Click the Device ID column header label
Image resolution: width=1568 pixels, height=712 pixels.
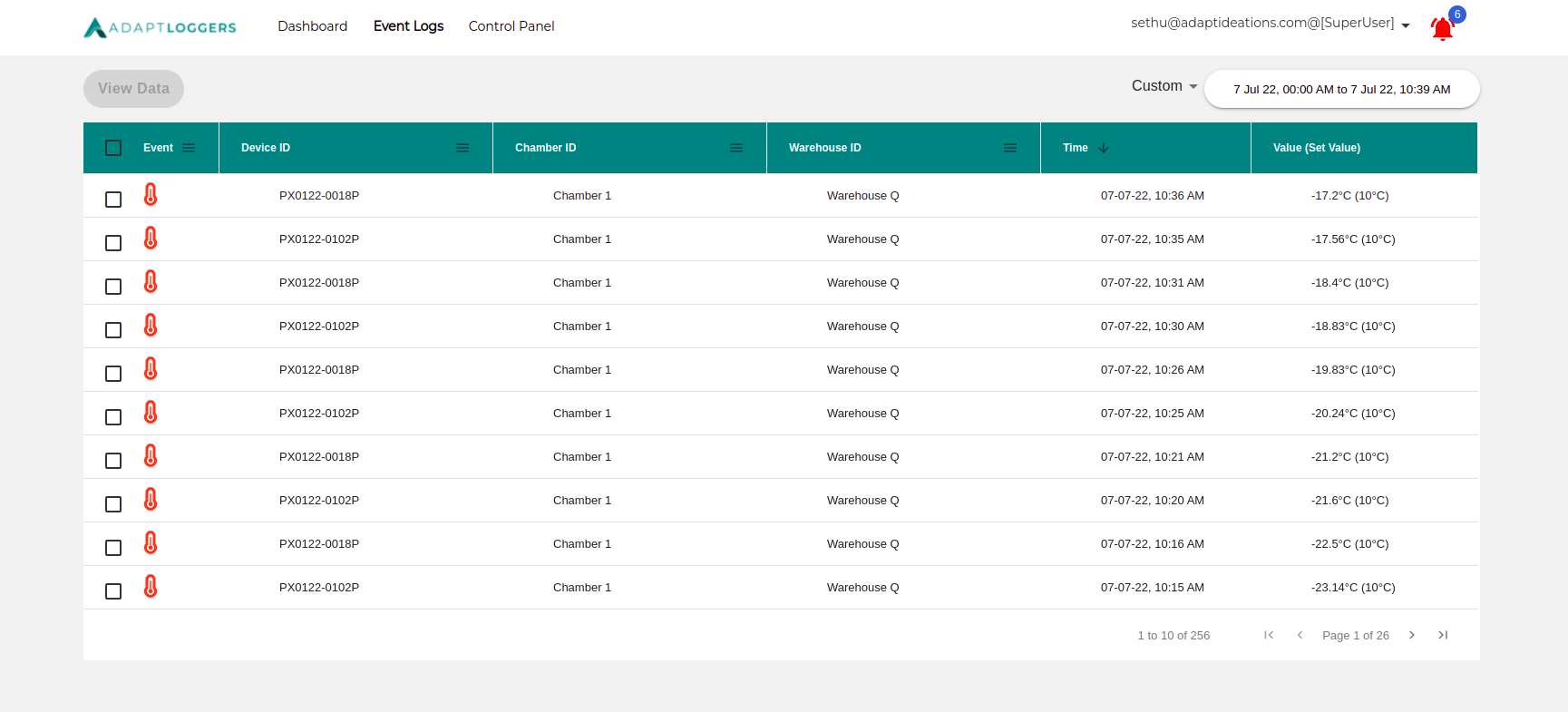coord(266,148)
